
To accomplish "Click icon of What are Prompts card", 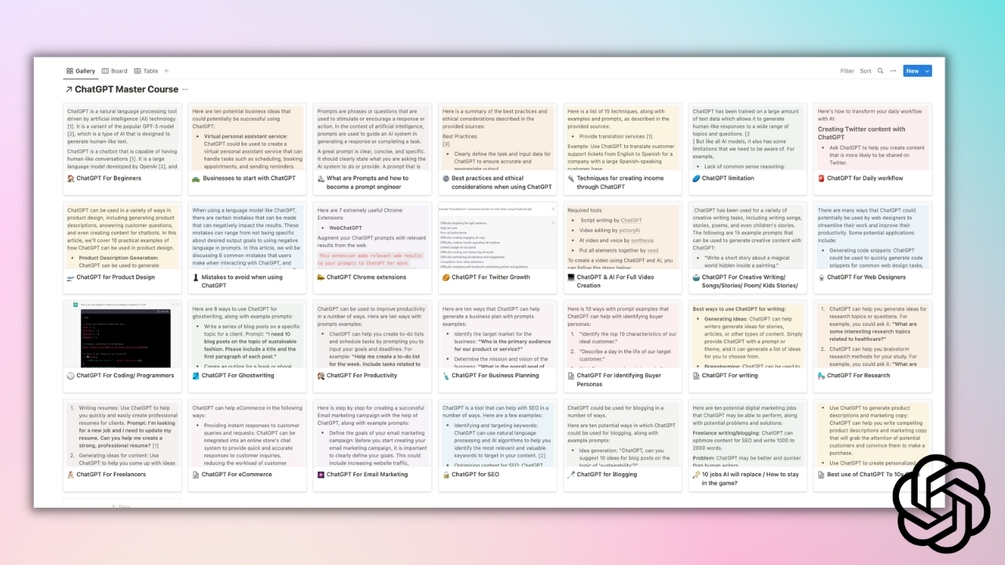I will pos(320,179).
